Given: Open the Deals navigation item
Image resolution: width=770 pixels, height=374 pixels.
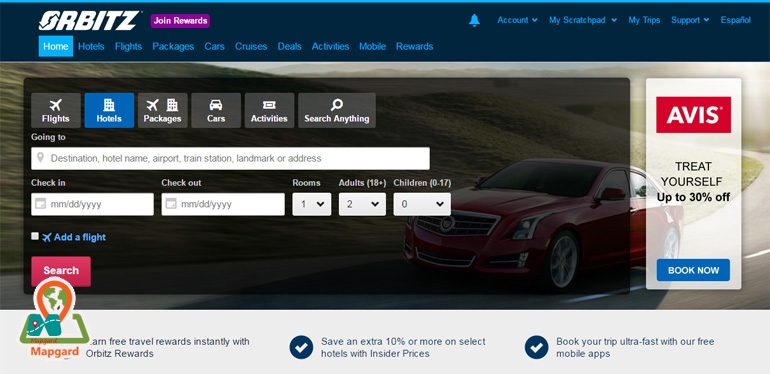Looking at the screenshot, I should [x=289, y=46].
